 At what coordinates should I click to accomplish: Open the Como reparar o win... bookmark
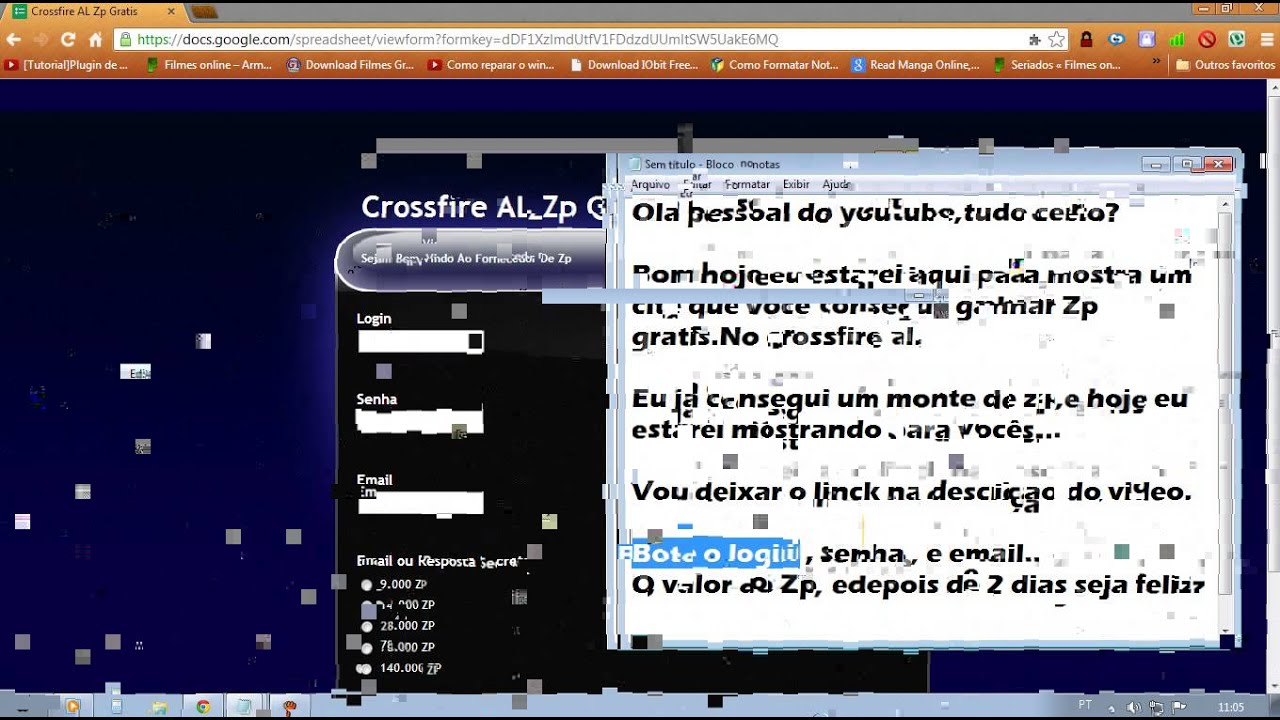click(x=491, y=65)
